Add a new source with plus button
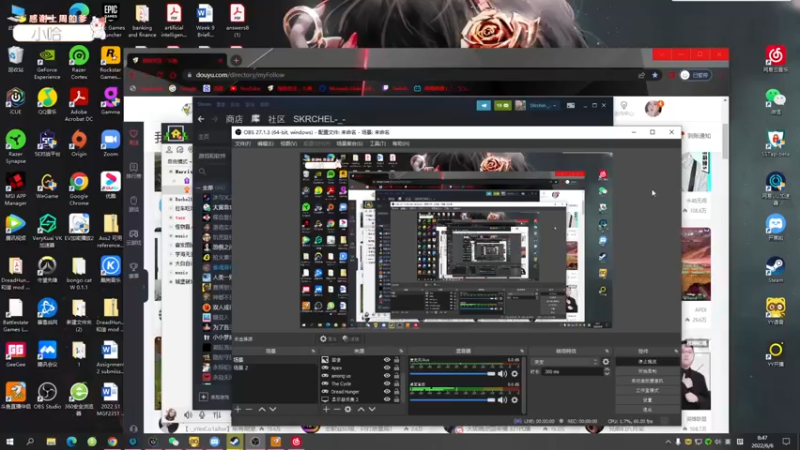 tap(326, 409)
